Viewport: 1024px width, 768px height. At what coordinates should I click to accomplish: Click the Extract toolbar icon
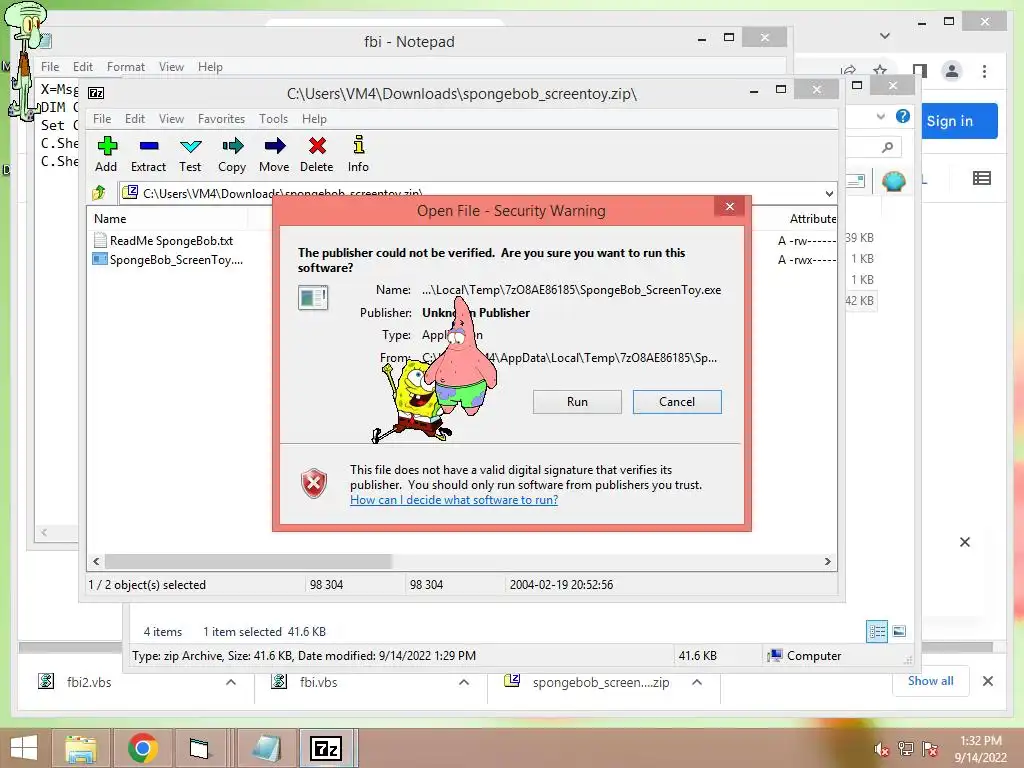tap(148, 154)
